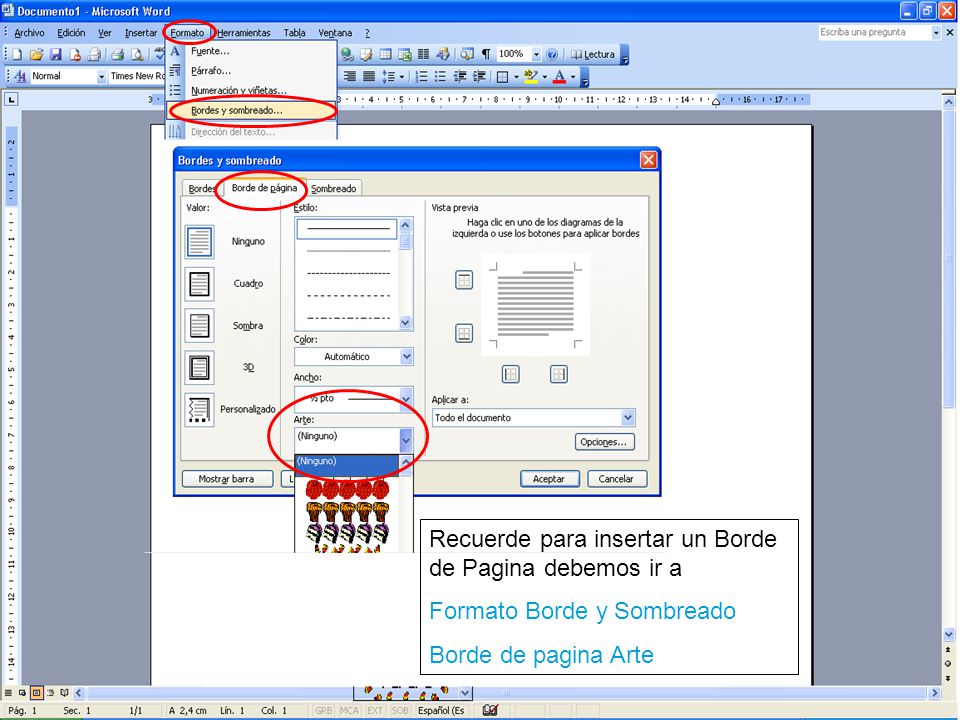Screen dimensions: 960x720
Task: Toggle the bottom border preview button
Action: coord(464,334)
